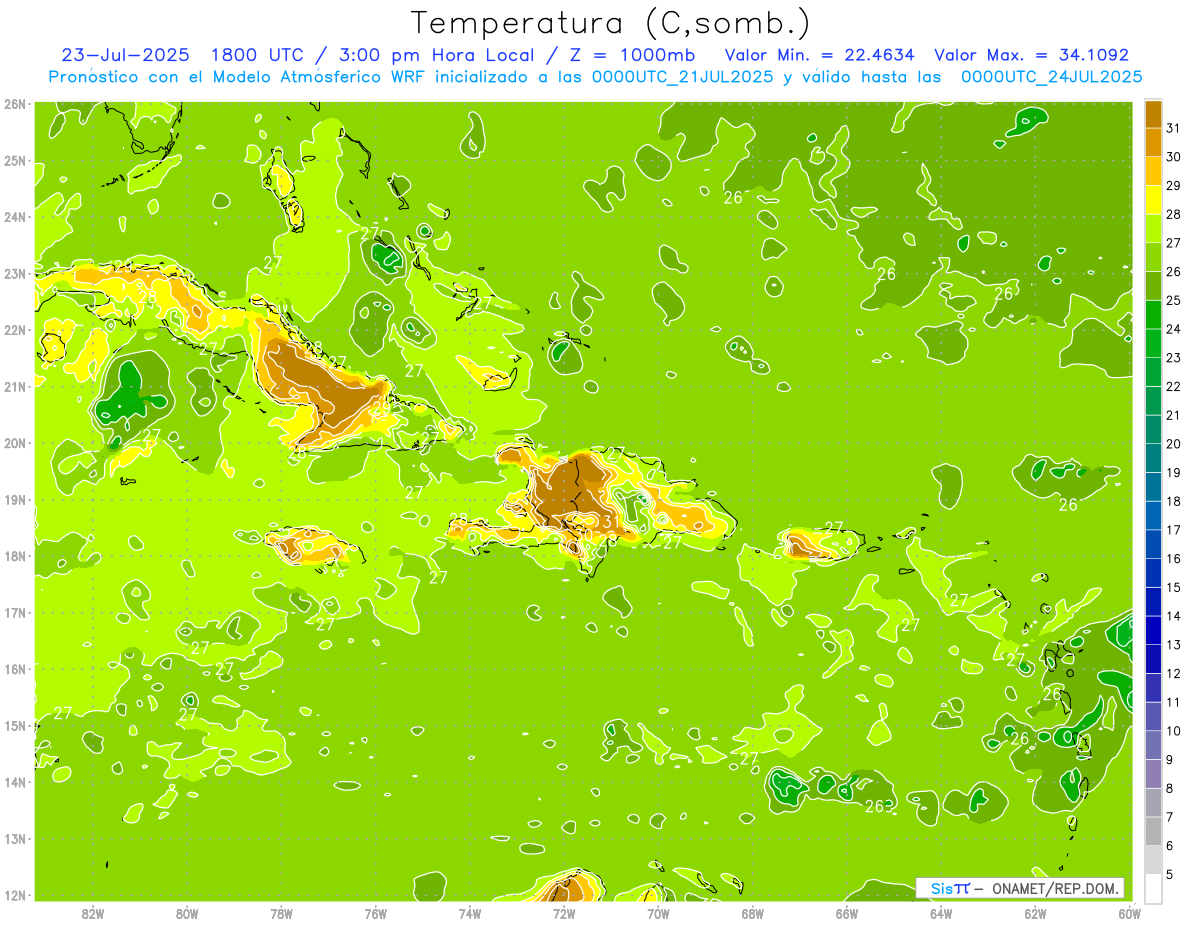The width and height of the screenshot is (1200, 927).
Task: Click the legend scale value '29'
Action: (1174, 186)
